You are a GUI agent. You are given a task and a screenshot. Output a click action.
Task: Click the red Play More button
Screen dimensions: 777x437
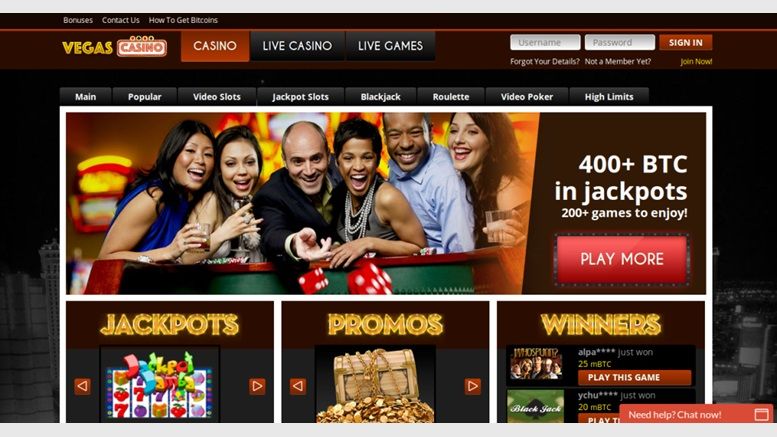coord(622,259)
